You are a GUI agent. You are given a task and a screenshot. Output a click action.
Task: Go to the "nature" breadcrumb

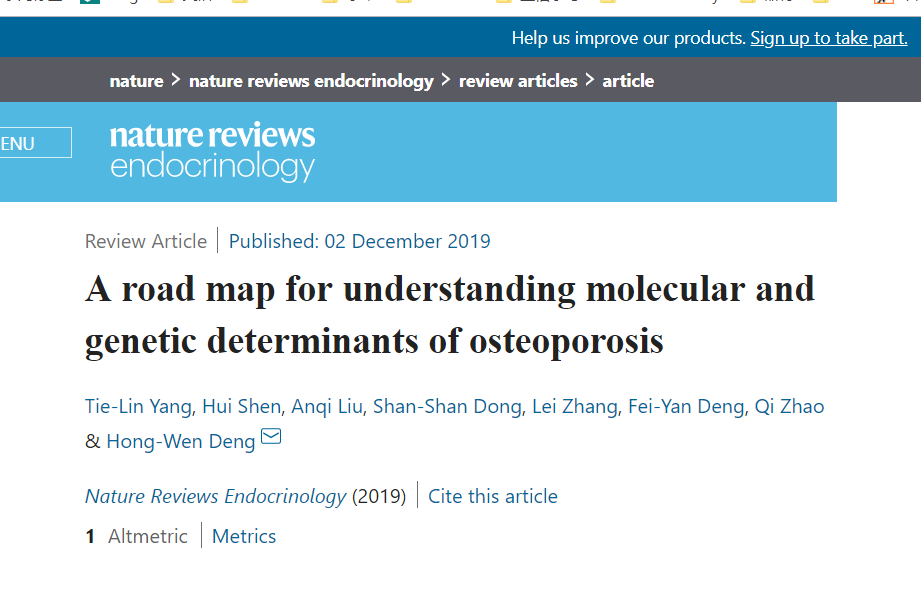click(136, 81)
